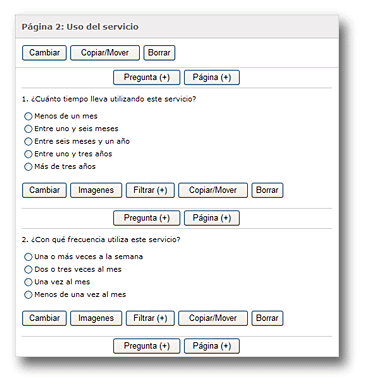Click the page-level Copiar/Mover button
The width and height of the screenshot is (369, 384).
pyautogui.click(x=105, y=53)
